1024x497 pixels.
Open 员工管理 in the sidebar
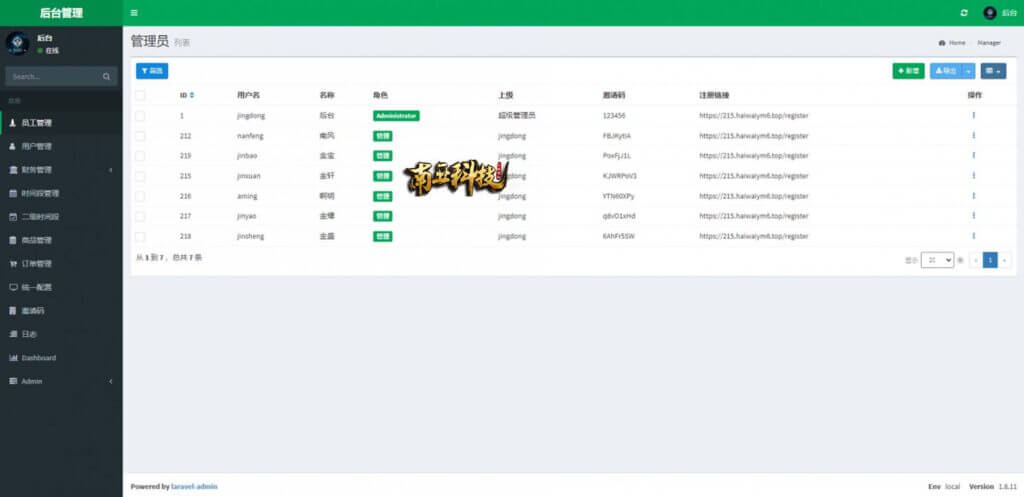click(x=61, y=123)
